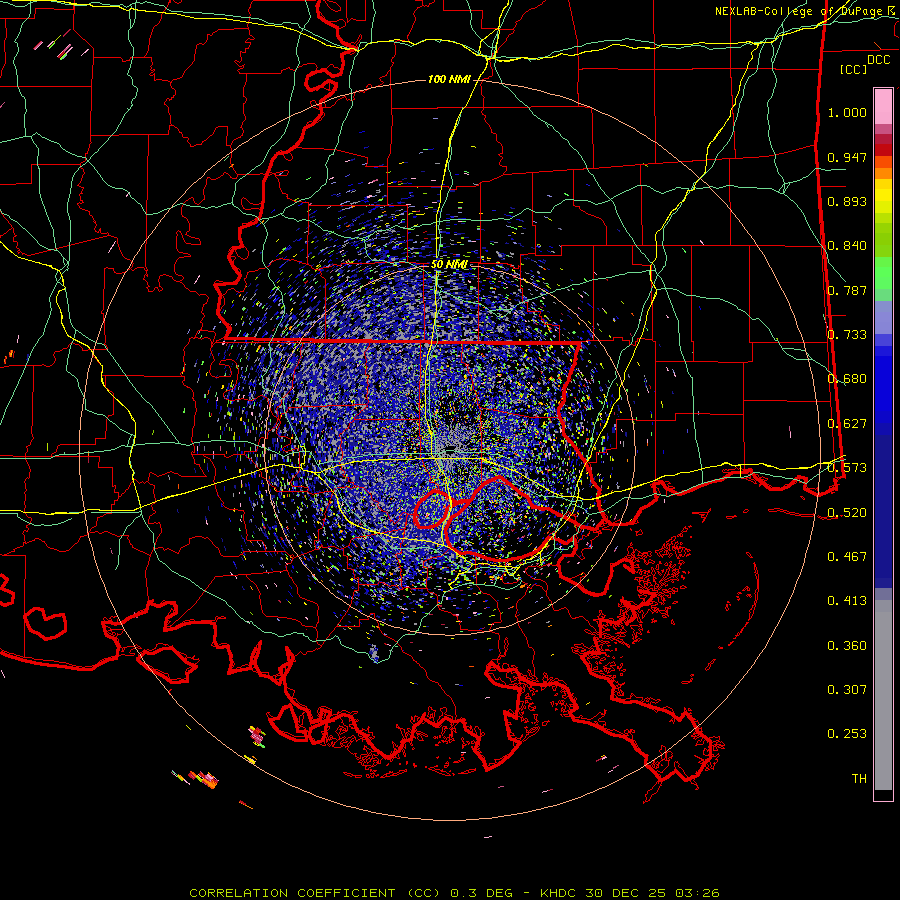Click the 50 NMI range ring label
Viewport: 900px width, 900px height.
coord(449,265)
